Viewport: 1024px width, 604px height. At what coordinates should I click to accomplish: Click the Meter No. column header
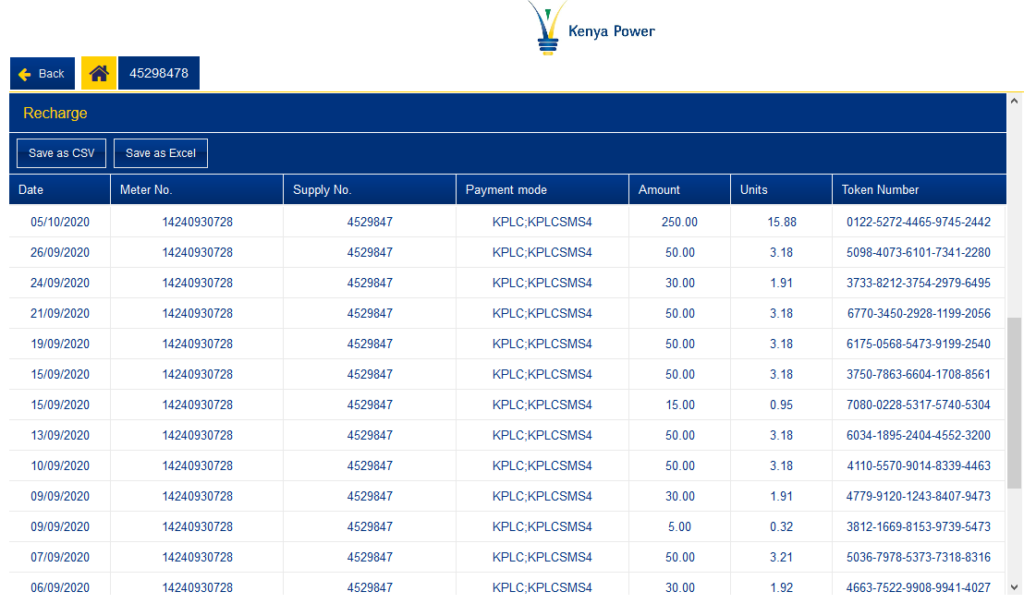click(197, 189)
